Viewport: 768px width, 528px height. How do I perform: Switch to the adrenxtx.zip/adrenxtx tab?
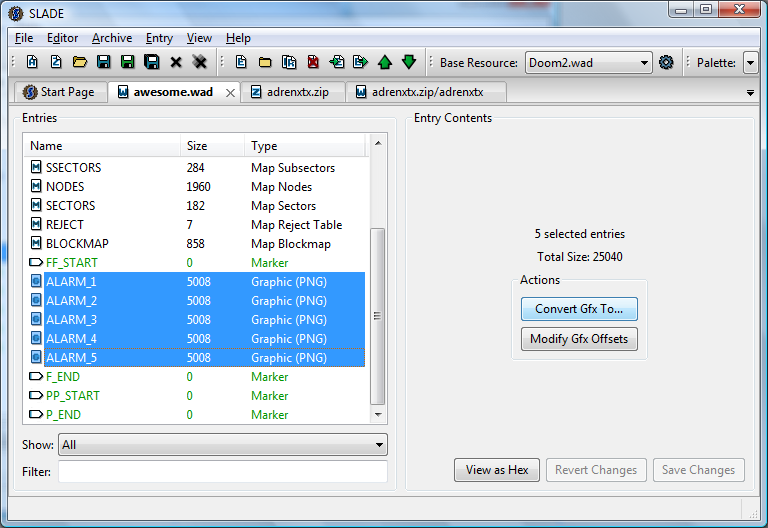click(x=426, y=92)
